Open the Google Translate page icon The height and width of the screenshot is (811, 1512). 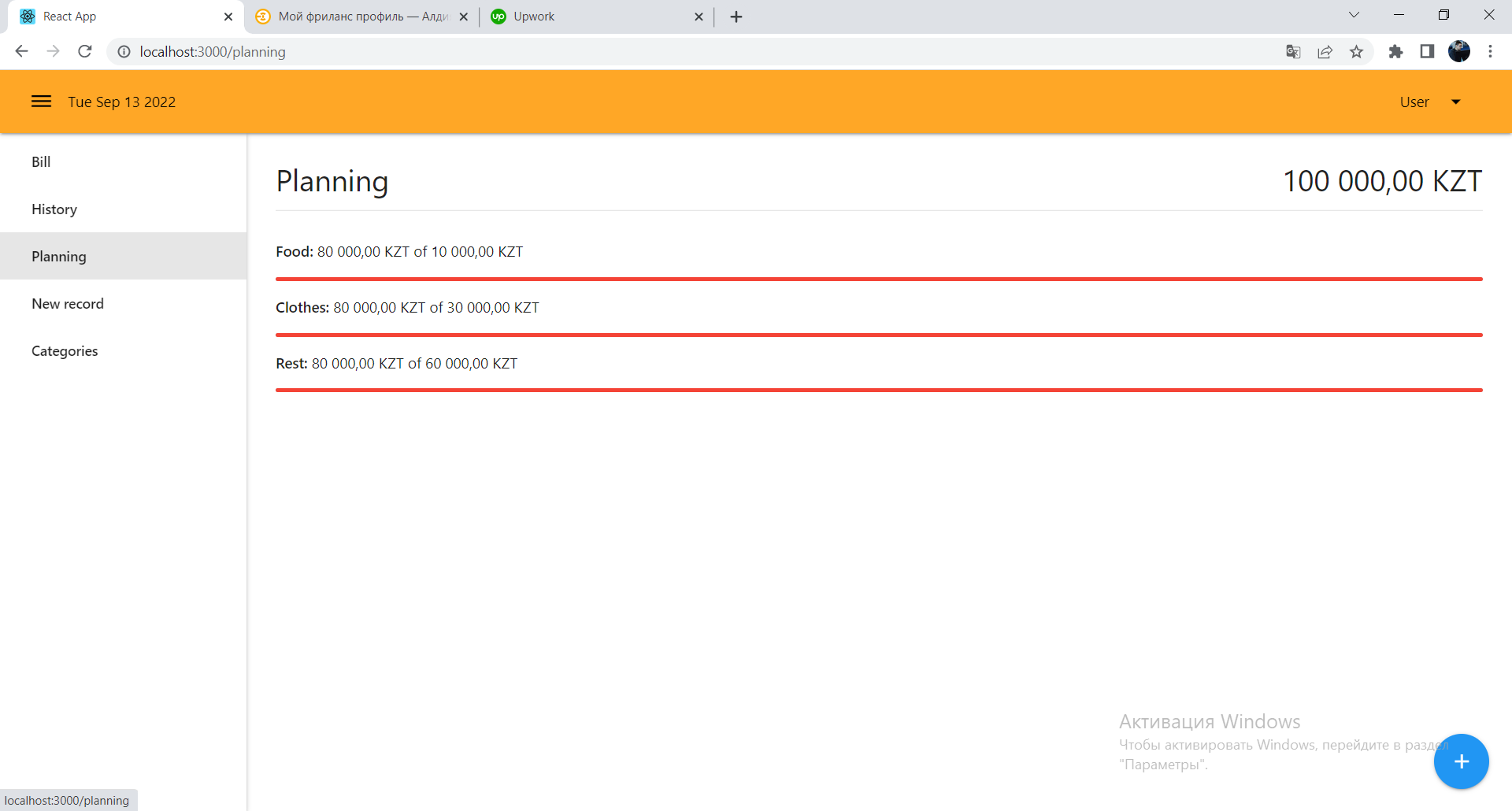tap(1293, 52)
